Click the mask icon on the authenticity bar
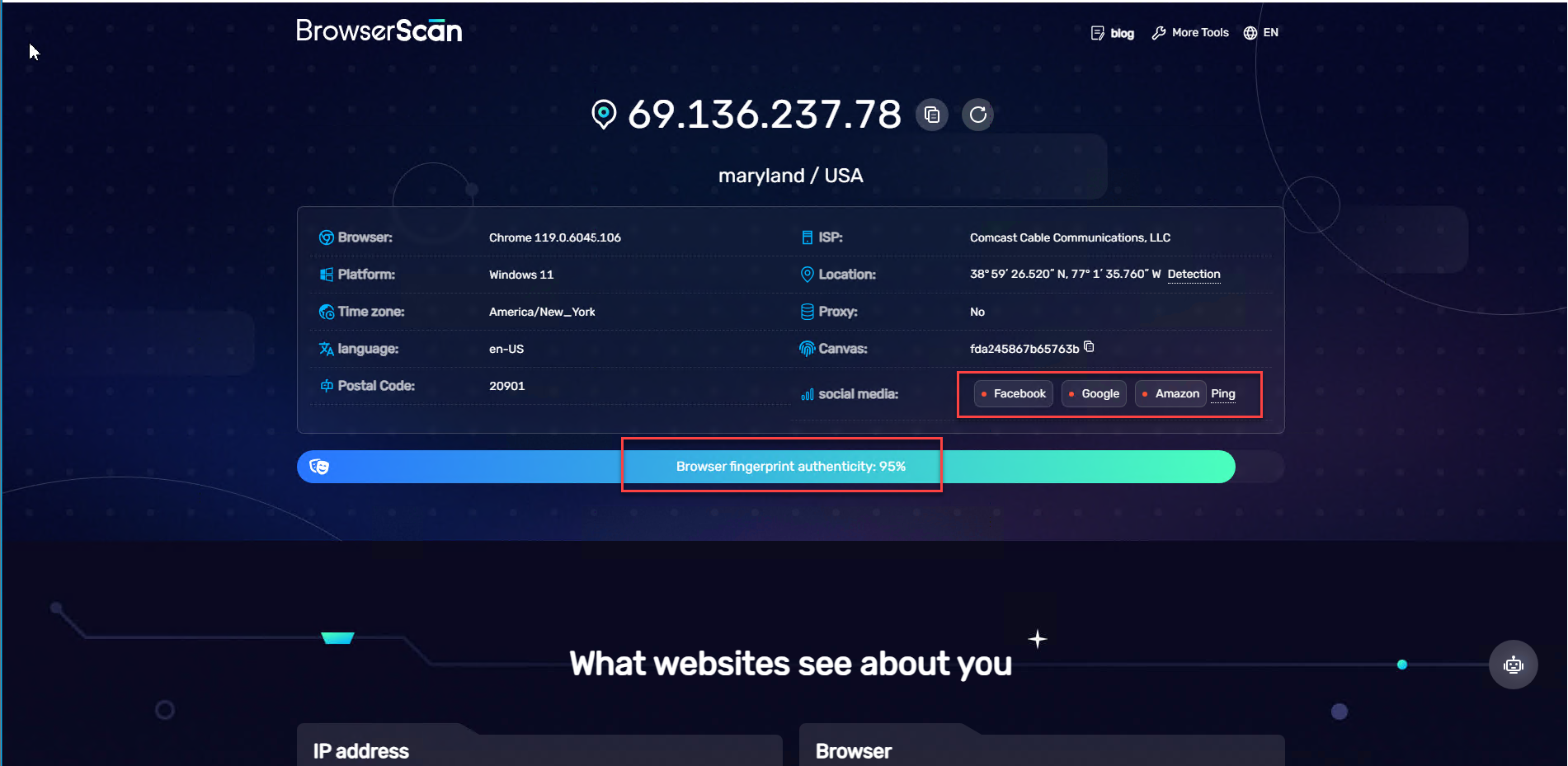The width and height of the screenshot is (1568, 766). [319, 467]
